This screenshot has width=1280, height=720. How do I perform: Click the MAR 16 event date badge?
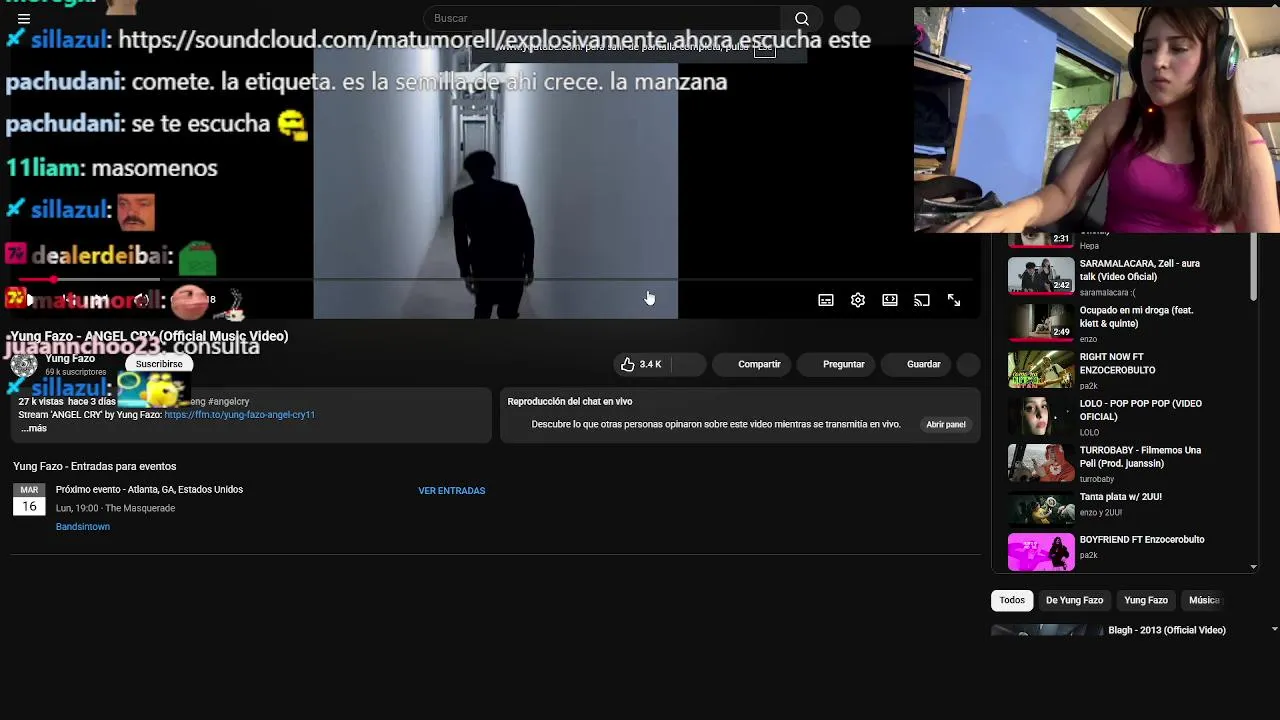[29, 499]
